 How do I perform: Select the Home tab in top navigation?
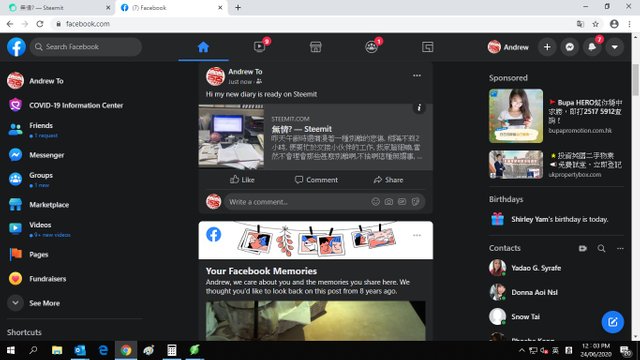pos(203,47)
